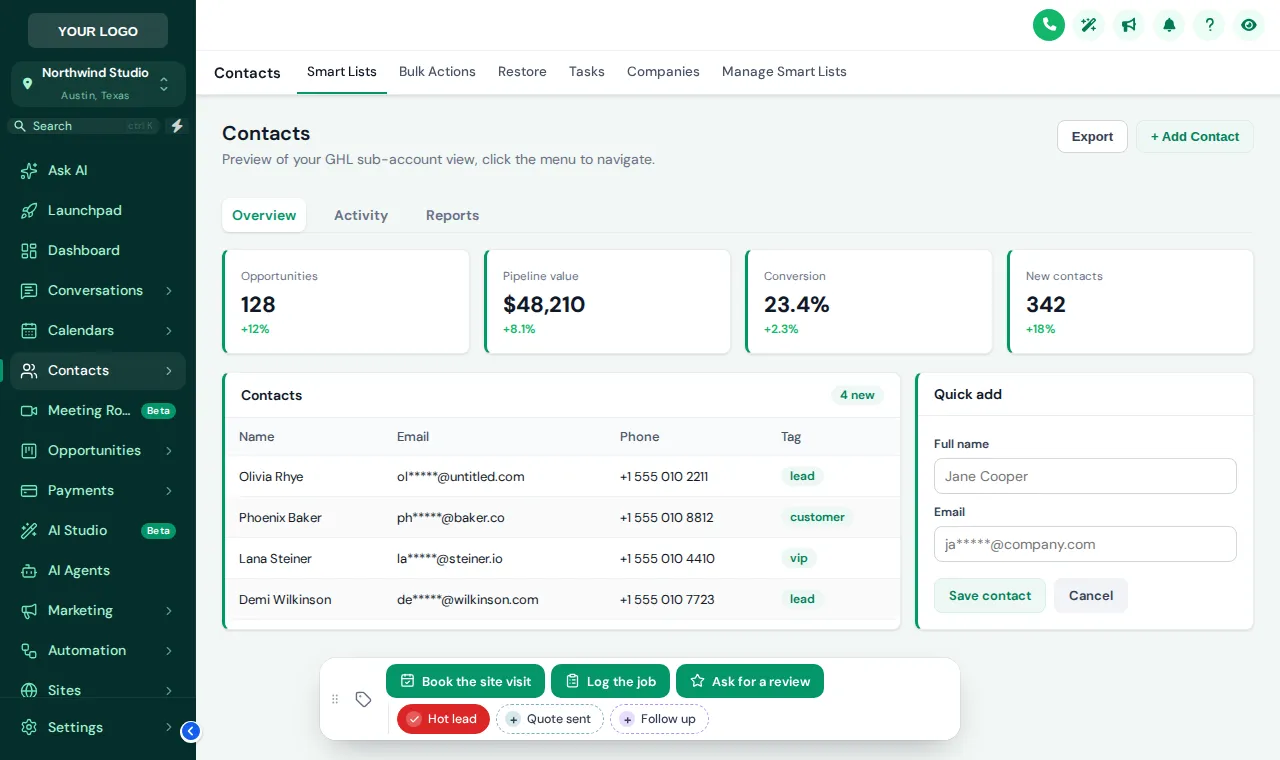Viewport: 1280px width, 760px height.
Task: Toggle the eye preview icon
Action: click(x=1249, y=25)
